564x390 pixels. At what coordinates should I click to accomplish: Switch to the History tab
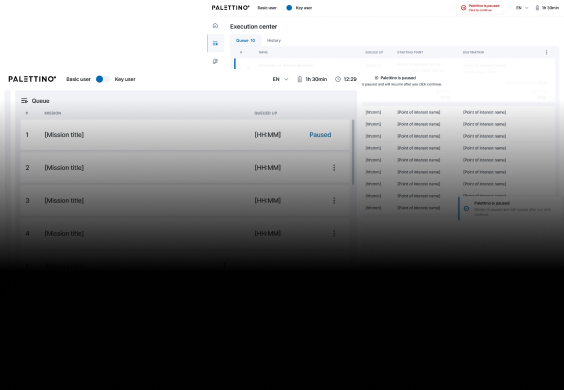(274, 40)
